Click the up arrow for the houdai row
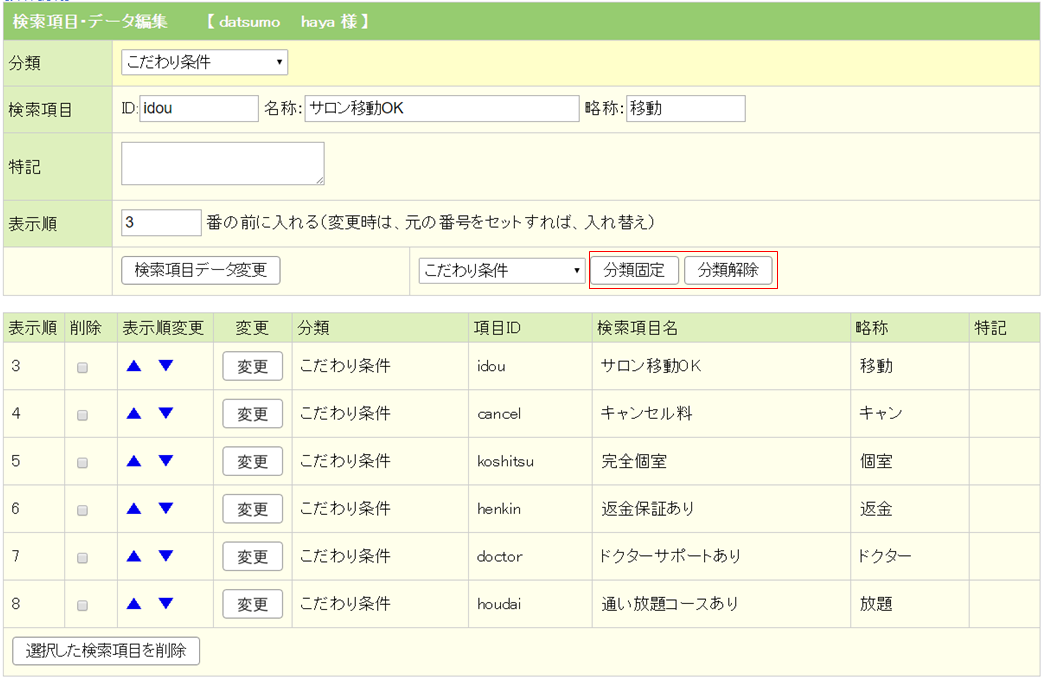 pyautogui.click(x=134, y=604)
